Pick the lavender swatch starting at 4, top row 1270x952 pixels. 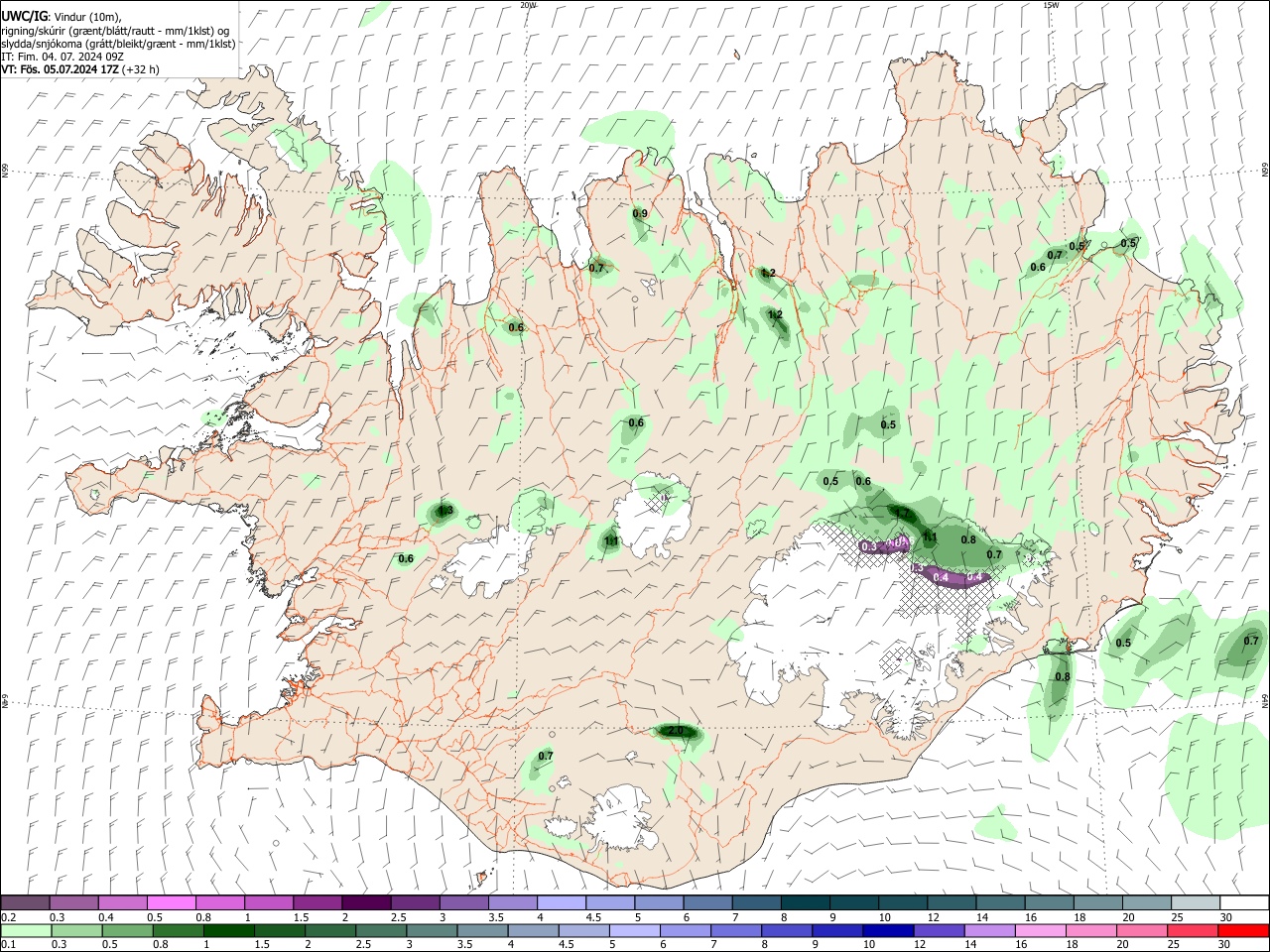562,902
